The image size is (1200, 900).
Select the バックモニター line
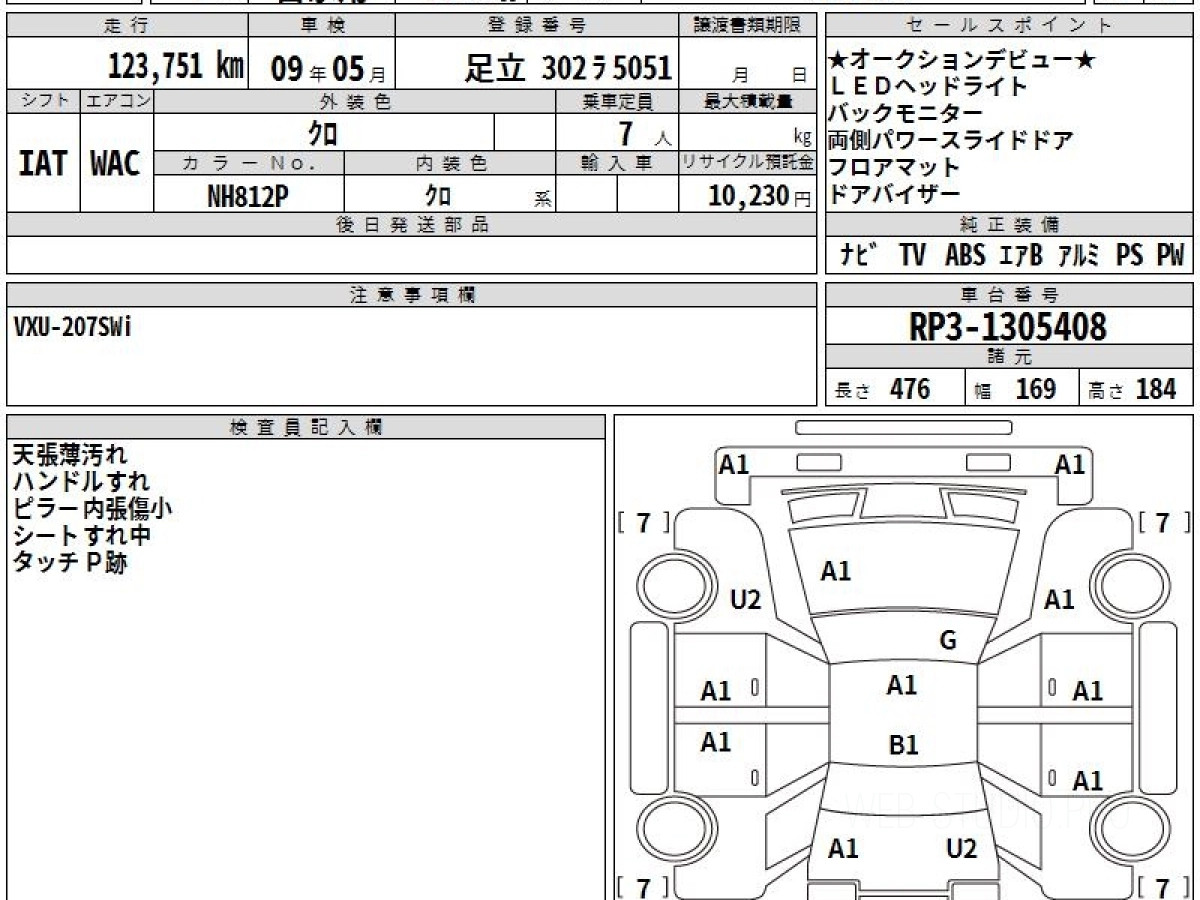pyautogui.click(x=906, y=114)
